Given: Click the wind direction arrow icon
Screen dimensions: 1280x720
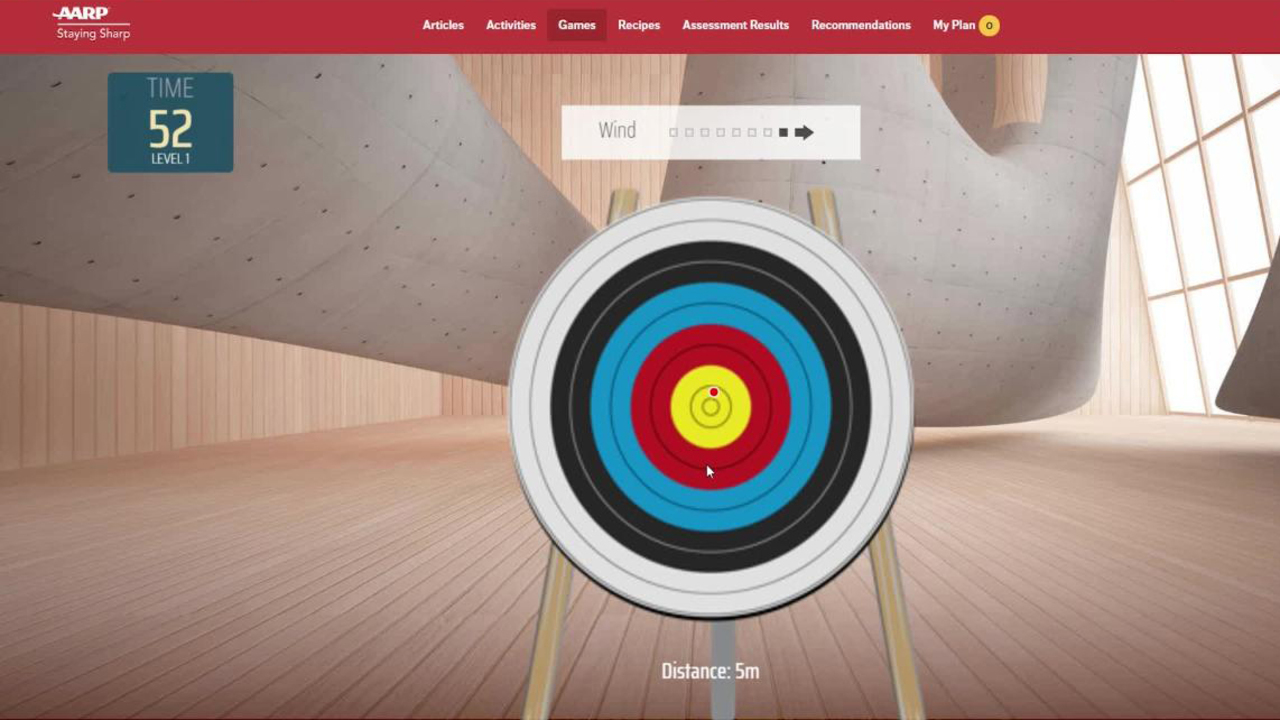Looking at the screenshot, I should [x=804, y=132].
